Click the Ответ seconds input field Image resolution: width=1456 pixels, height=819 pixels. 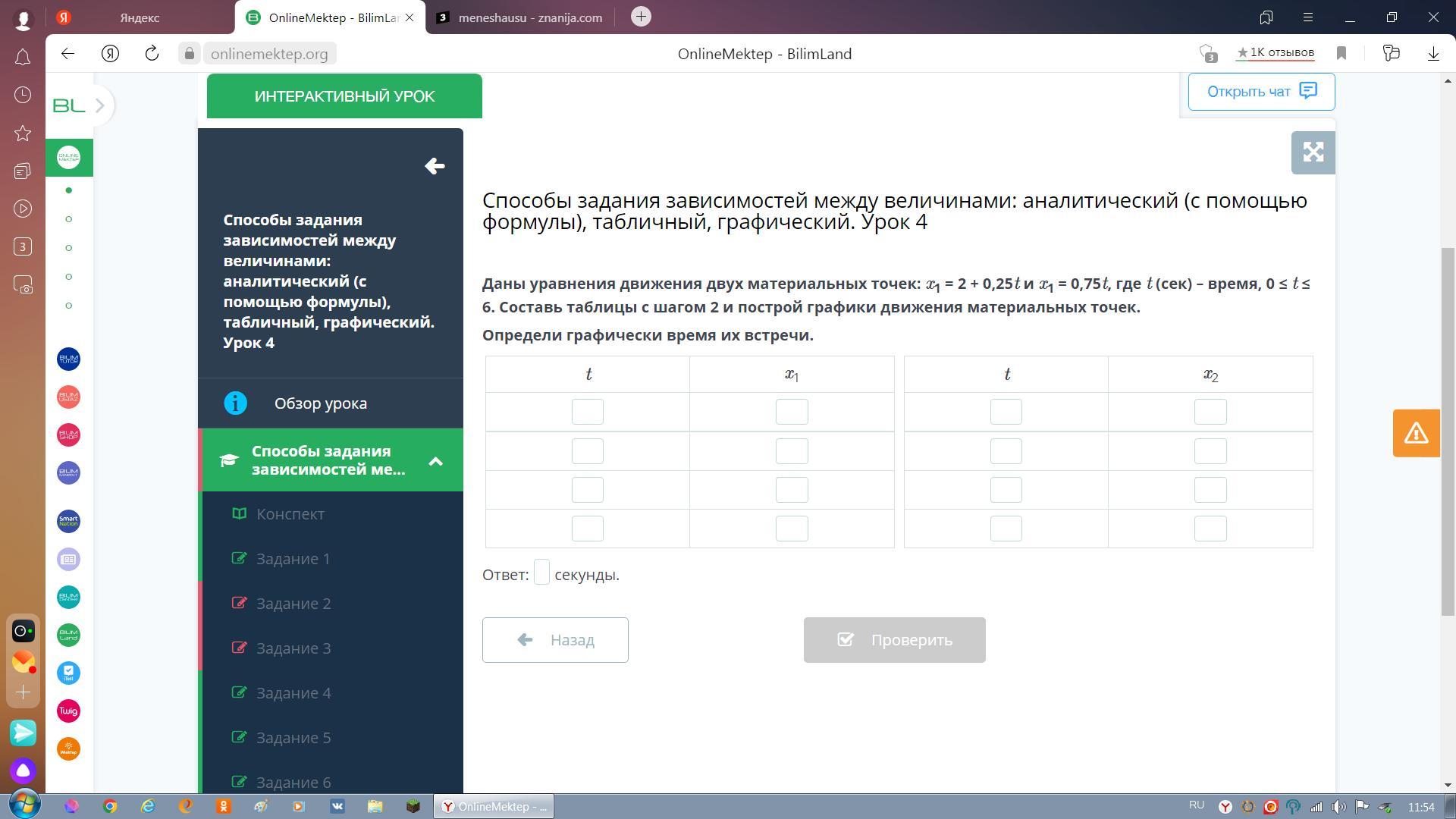pyautogui.click(x=541, y=573)
